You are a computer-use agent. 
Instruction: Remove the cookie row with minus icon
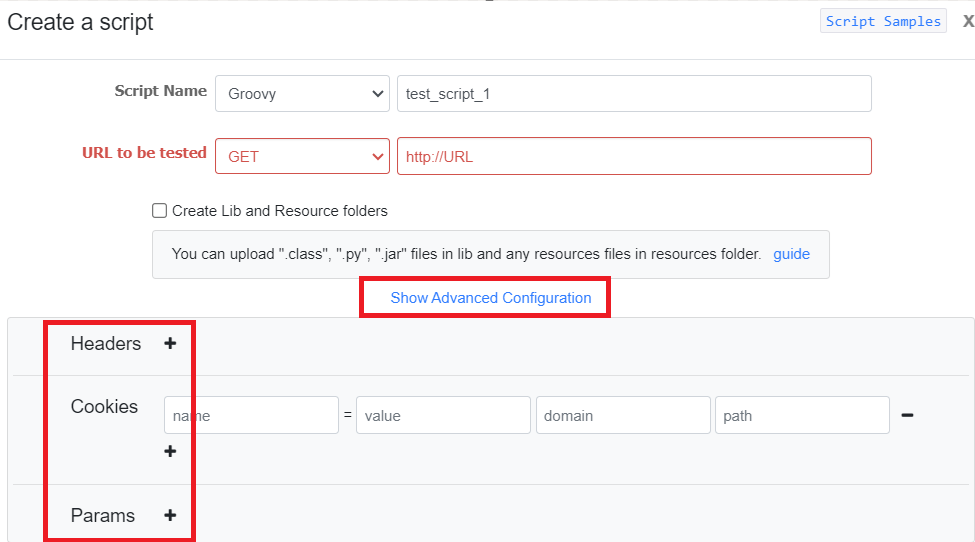[907, 415]
